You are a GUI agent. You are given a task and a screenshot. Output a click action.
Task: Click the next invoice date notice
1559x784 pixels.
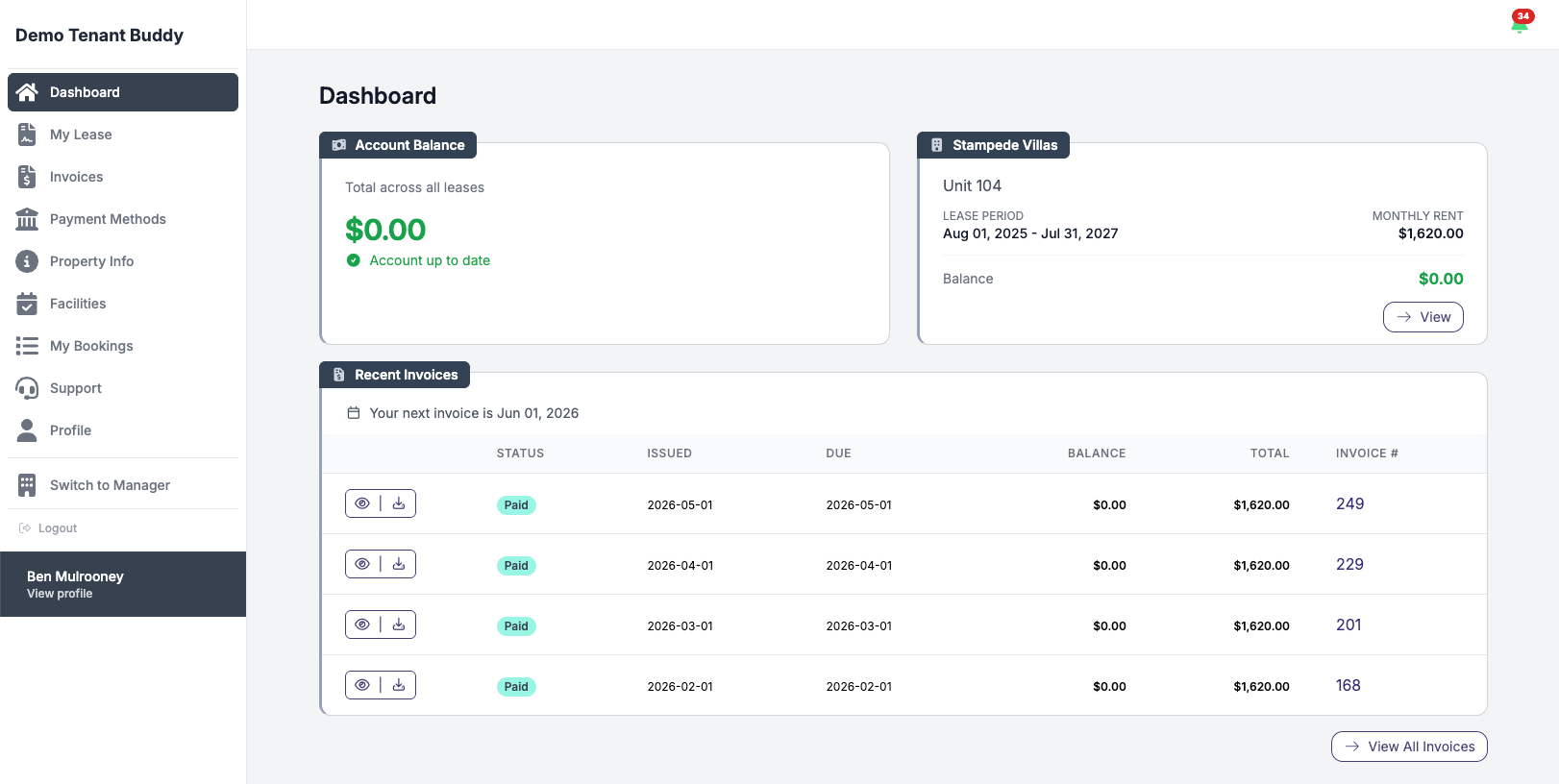[x=462, y=413]
